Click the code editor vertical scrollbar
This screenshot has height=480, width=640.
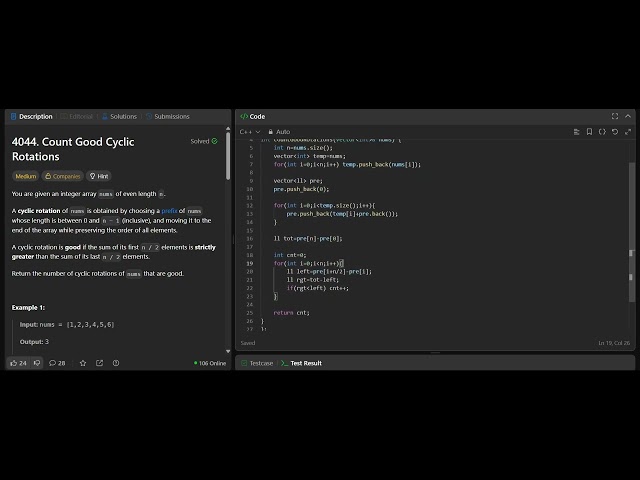click(x=631, y=232)
